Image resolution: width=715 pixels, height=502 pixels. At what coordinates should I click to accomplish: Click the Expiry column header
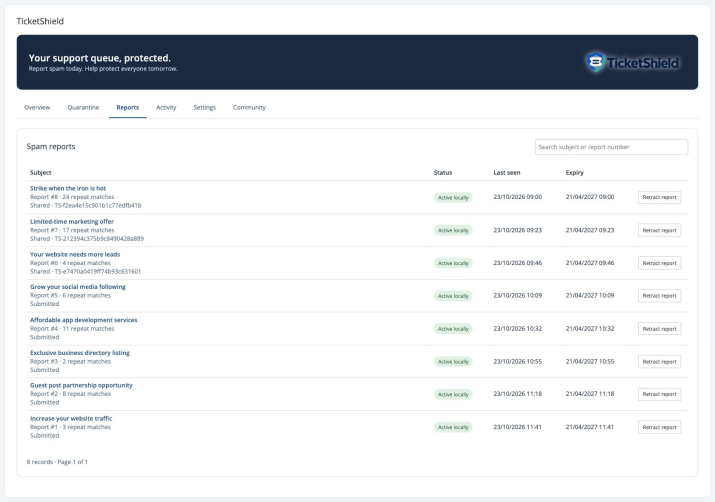(575, 173)
